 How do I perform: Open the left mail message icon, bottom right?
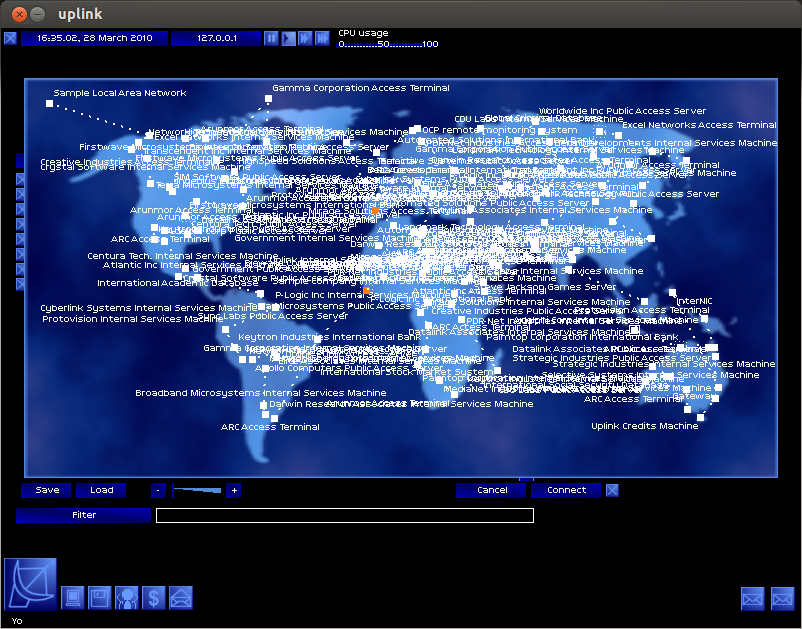coord(752,598)
